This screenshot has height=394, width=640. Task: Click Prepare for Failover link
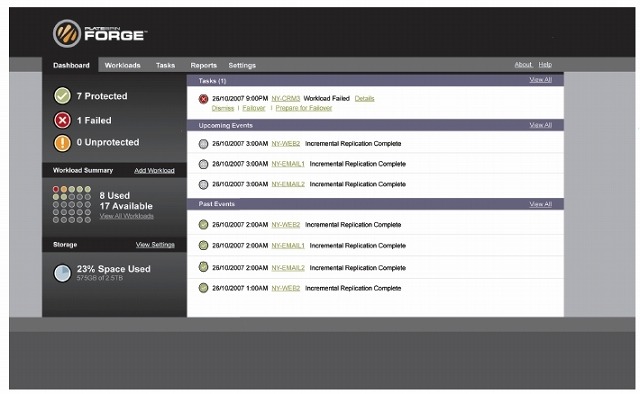(304, 108)
